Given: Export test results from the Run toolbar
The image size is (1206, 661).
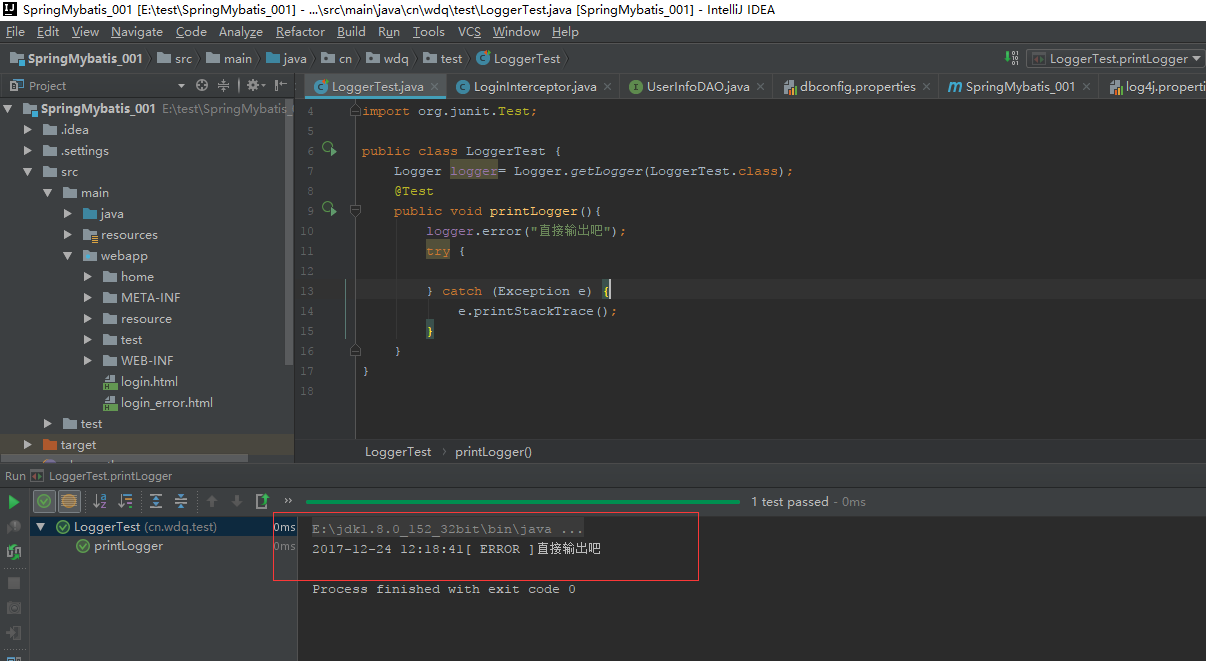Looking at the screenshot, I should (262, 501).
